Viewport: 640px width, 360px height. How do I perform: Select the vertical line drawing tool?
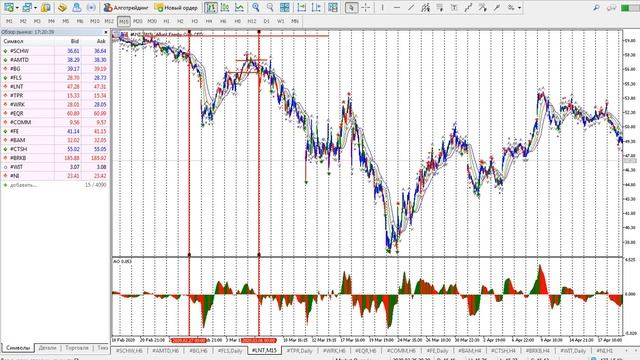coord(382,7)
